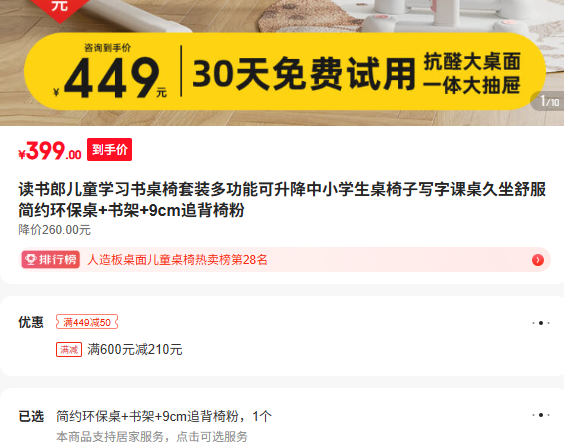Tap the ¥399.00 price
Viewport: 564px width, 447px height.
(x=50, y=150)
